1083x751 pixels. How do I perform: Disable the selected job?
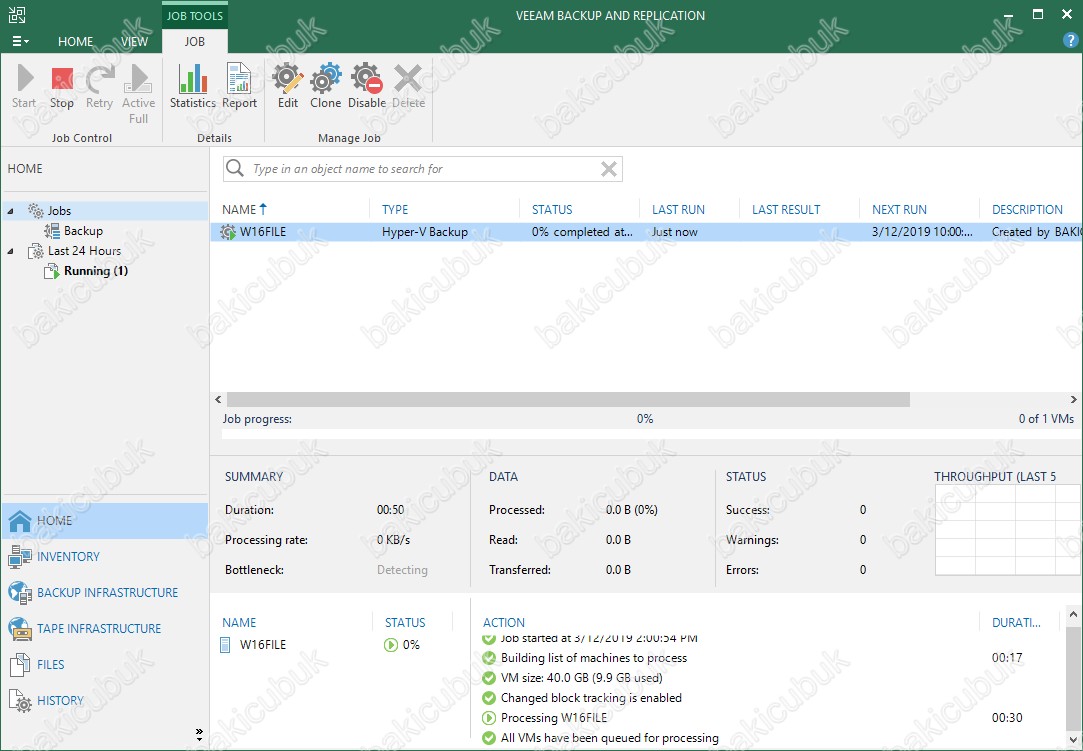(x=367, y=86)
